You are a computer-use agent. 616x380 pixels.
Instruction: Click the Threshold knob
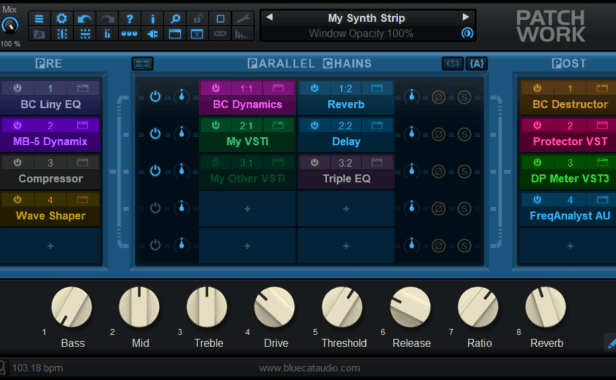[342, 307]
